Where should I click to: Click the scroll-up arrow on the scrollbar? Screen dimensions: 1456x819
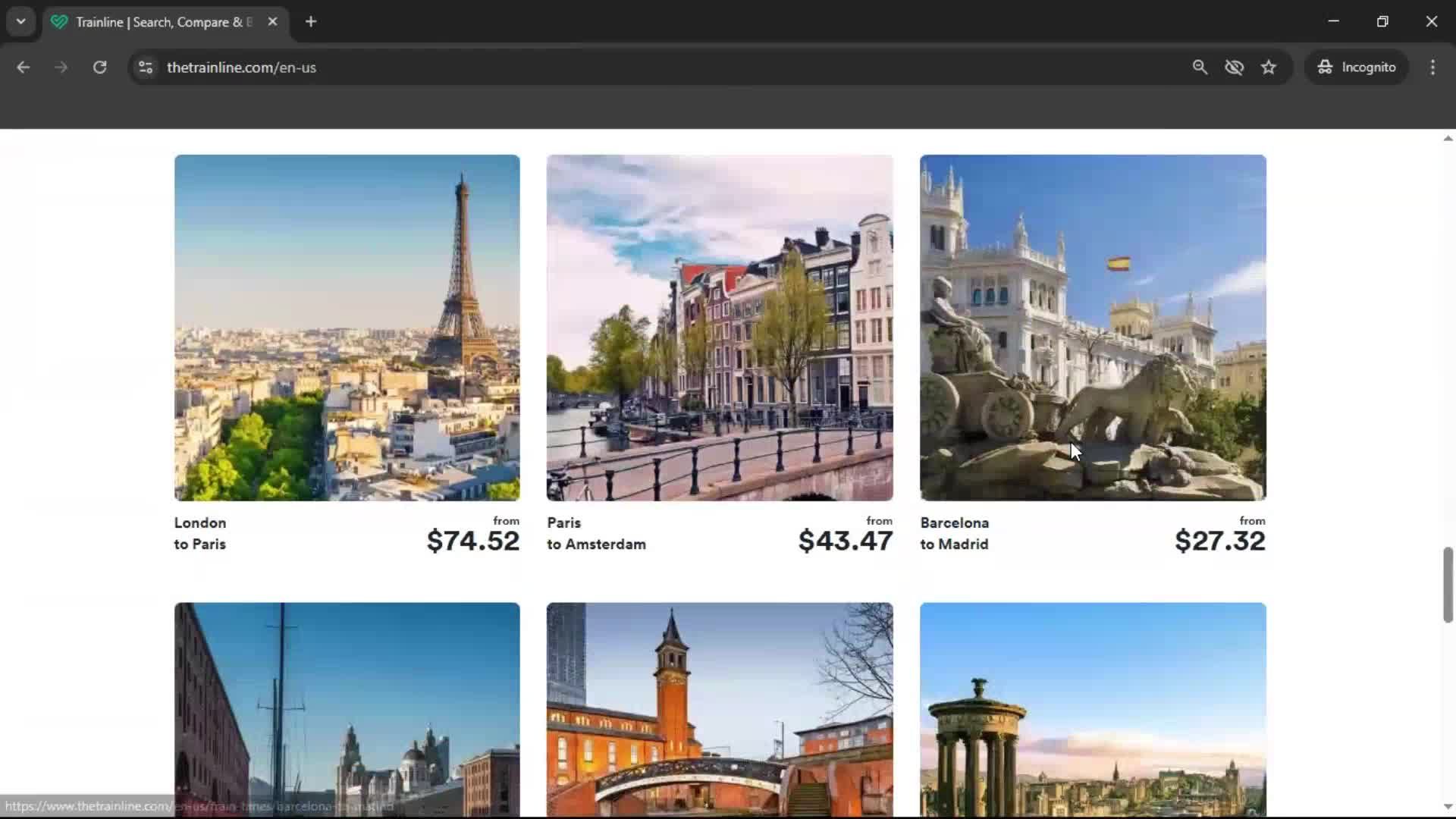pyautogui.click(x=1447, y=137)
